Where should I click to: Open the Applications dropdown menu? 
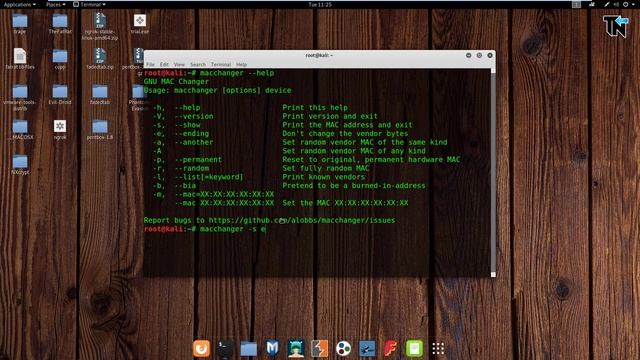(19, 4)
